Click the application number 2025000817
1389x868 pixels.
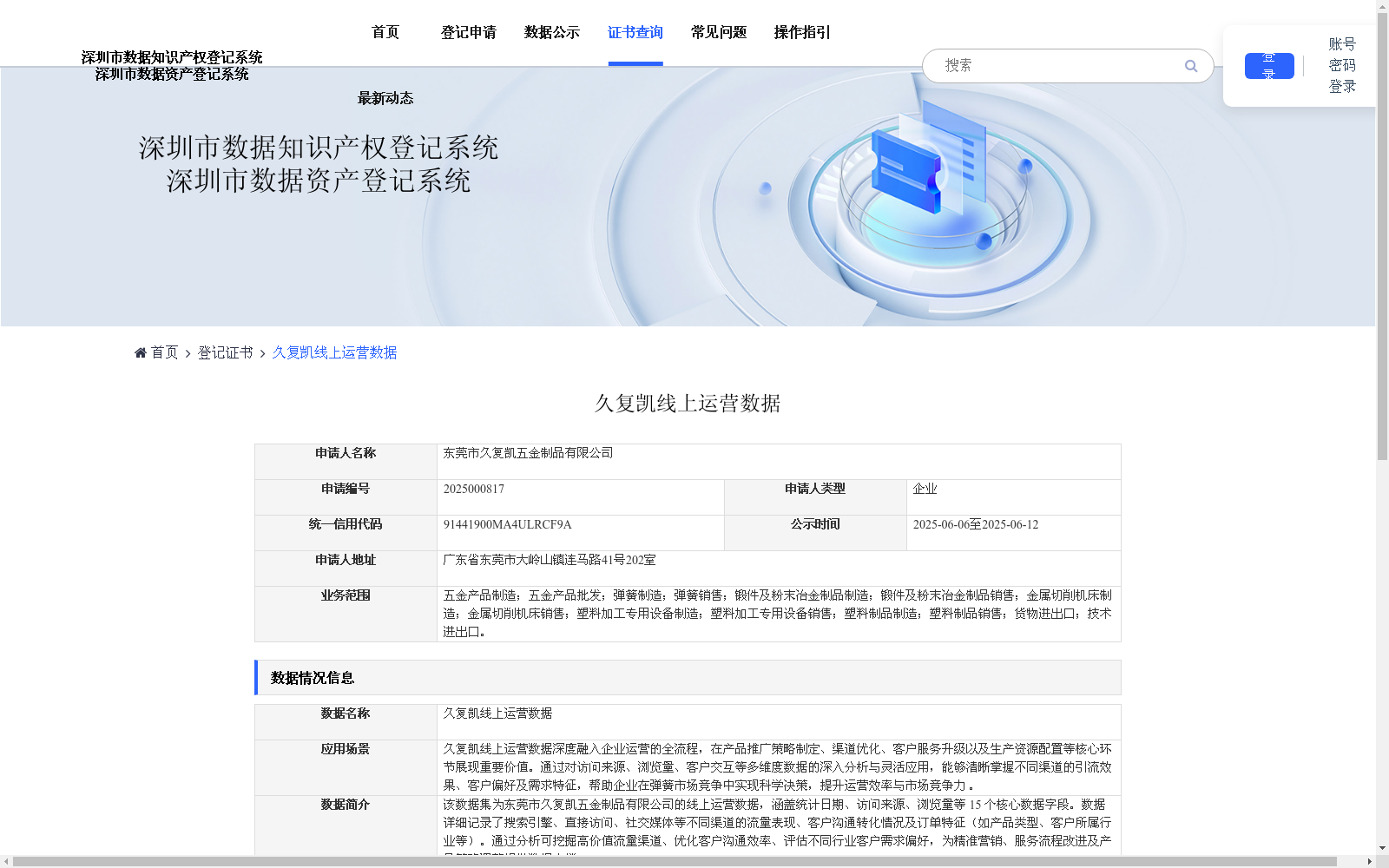pyautogui.click(x=474, y=489)
